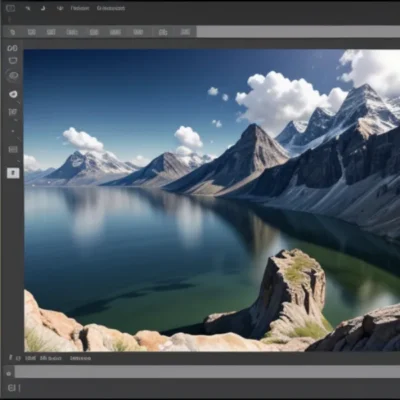The height and width of the screenshot is (400, 400).
Task: Open the second, longer text menu in the top bar
Action: 111,8
